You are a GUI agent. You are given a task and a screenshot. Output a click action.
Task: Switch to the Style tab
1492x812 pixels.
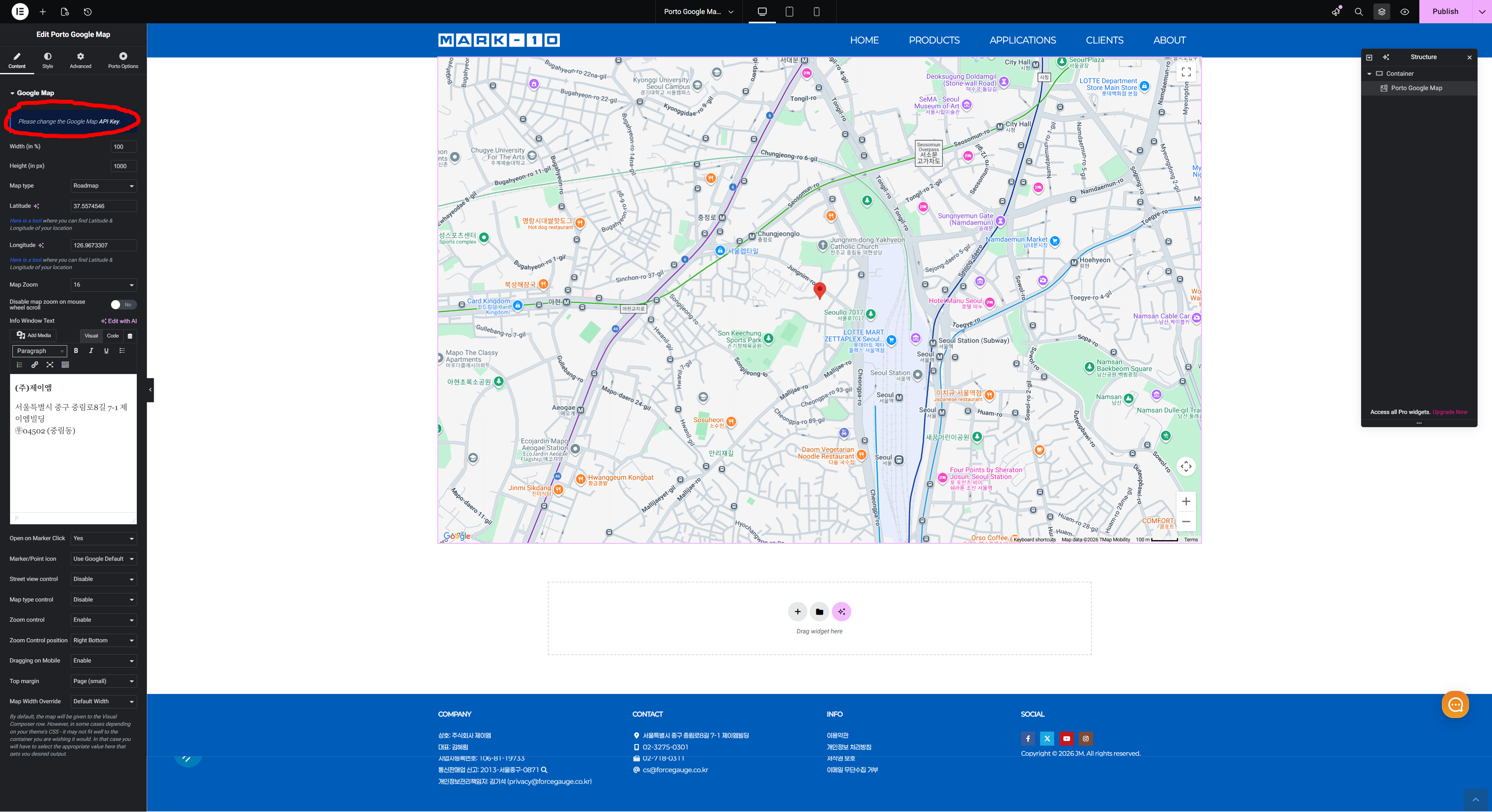pos(47,60)
